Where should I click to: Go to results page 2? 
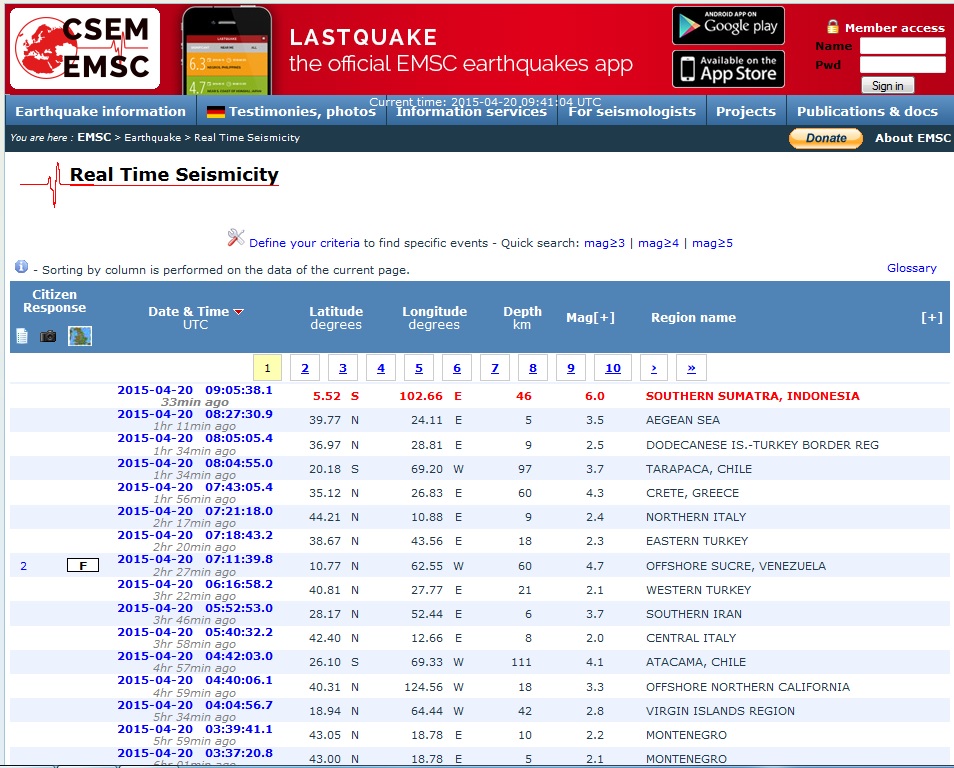305,368
